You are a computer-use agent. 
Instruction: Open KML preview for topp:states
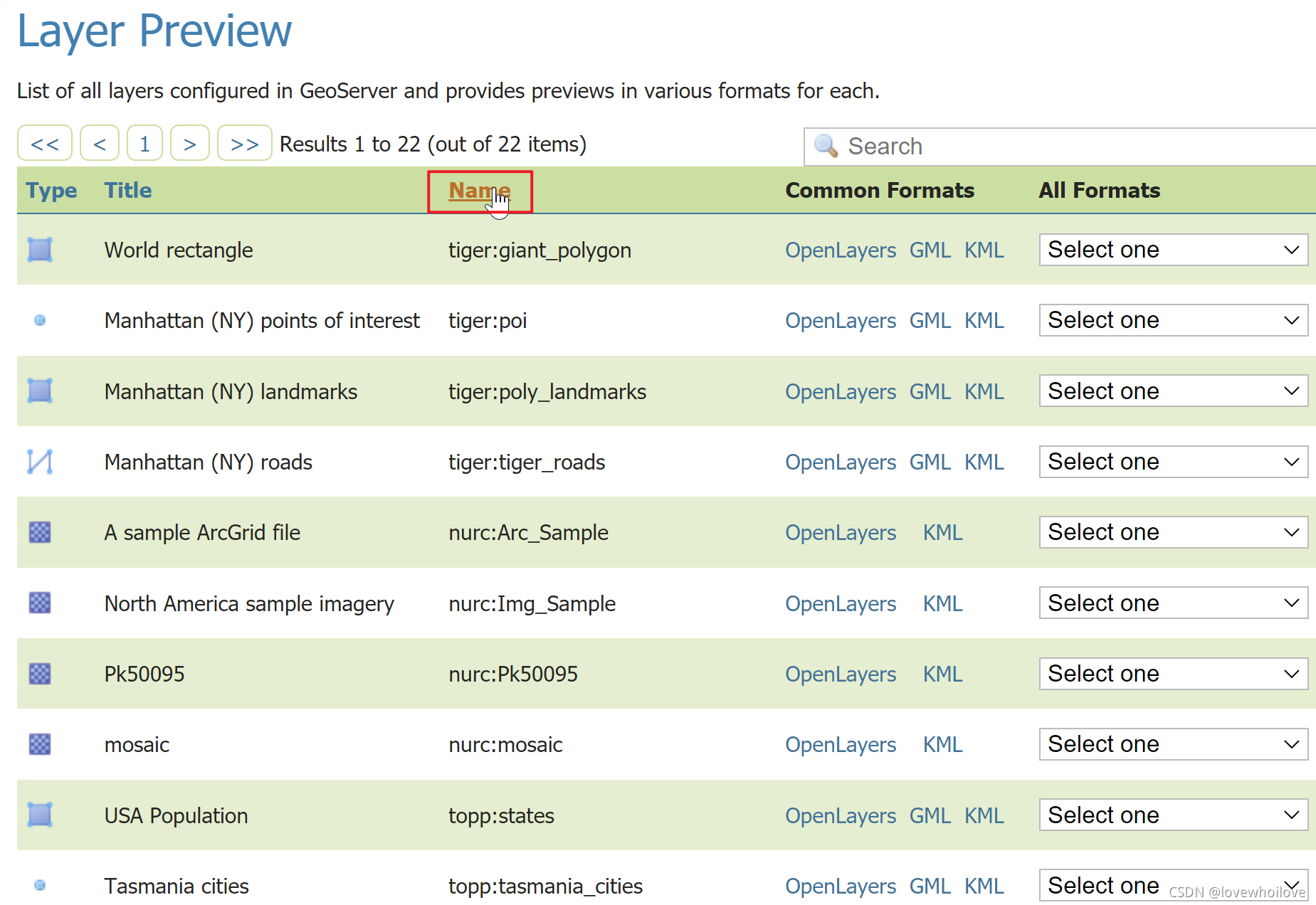point(984,815)
